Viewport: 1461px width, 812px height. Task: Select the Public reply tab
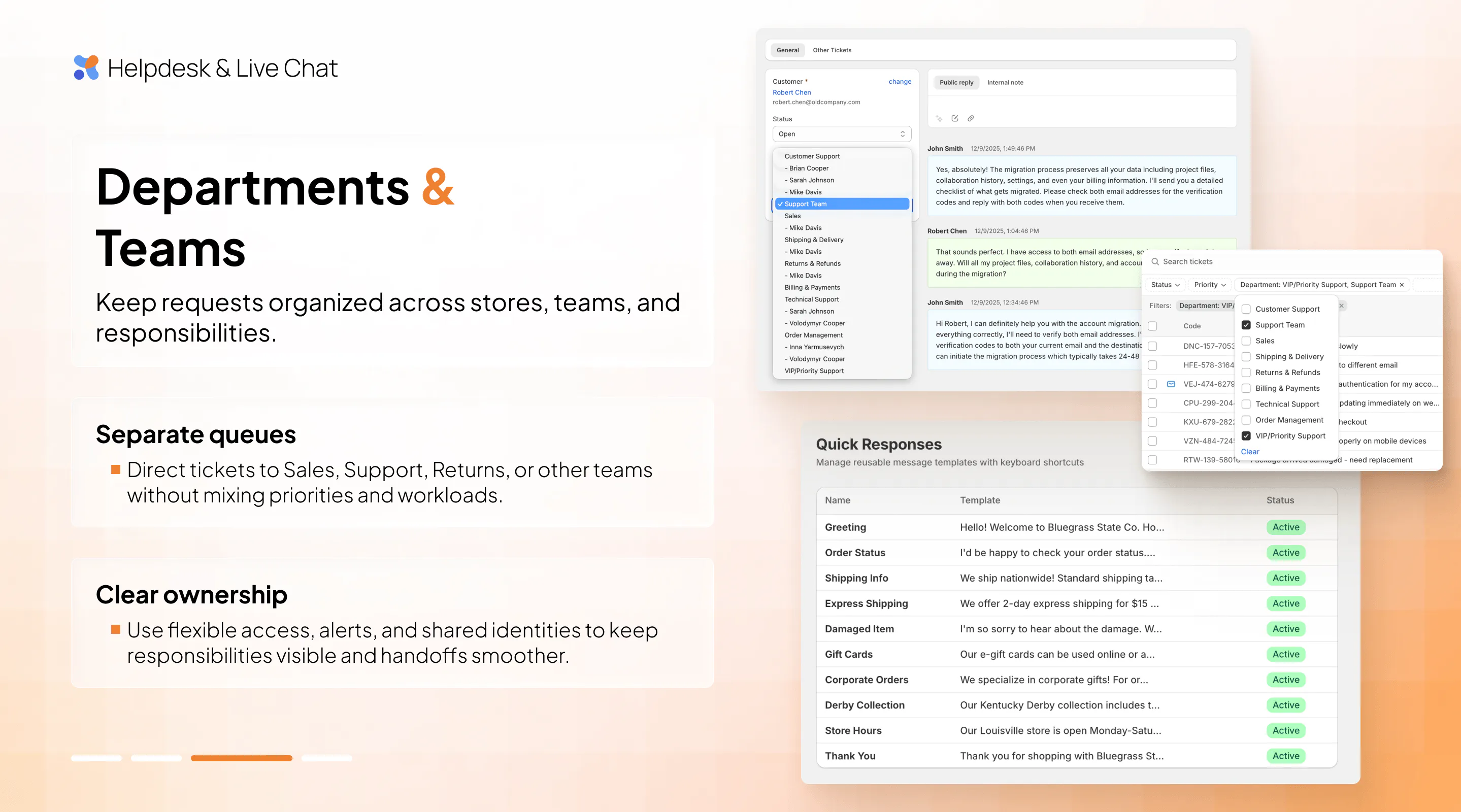tap(956, 82)
